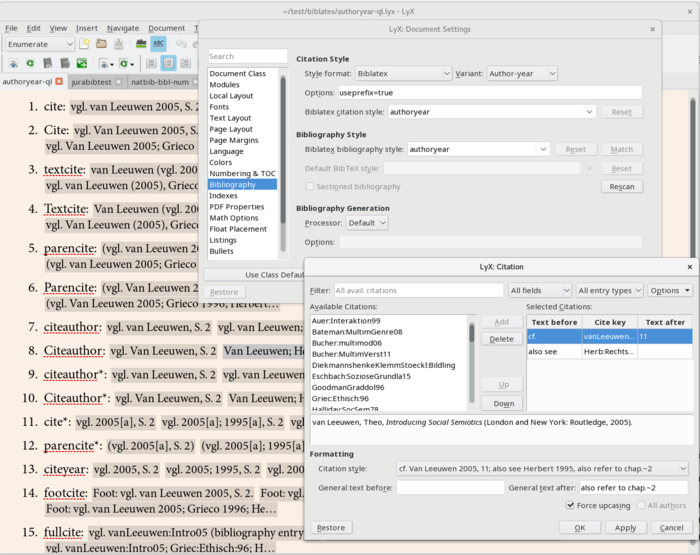The image size is (700, 555).
Task: Click the View document eye icon
Action: click(x=14, y=64)
